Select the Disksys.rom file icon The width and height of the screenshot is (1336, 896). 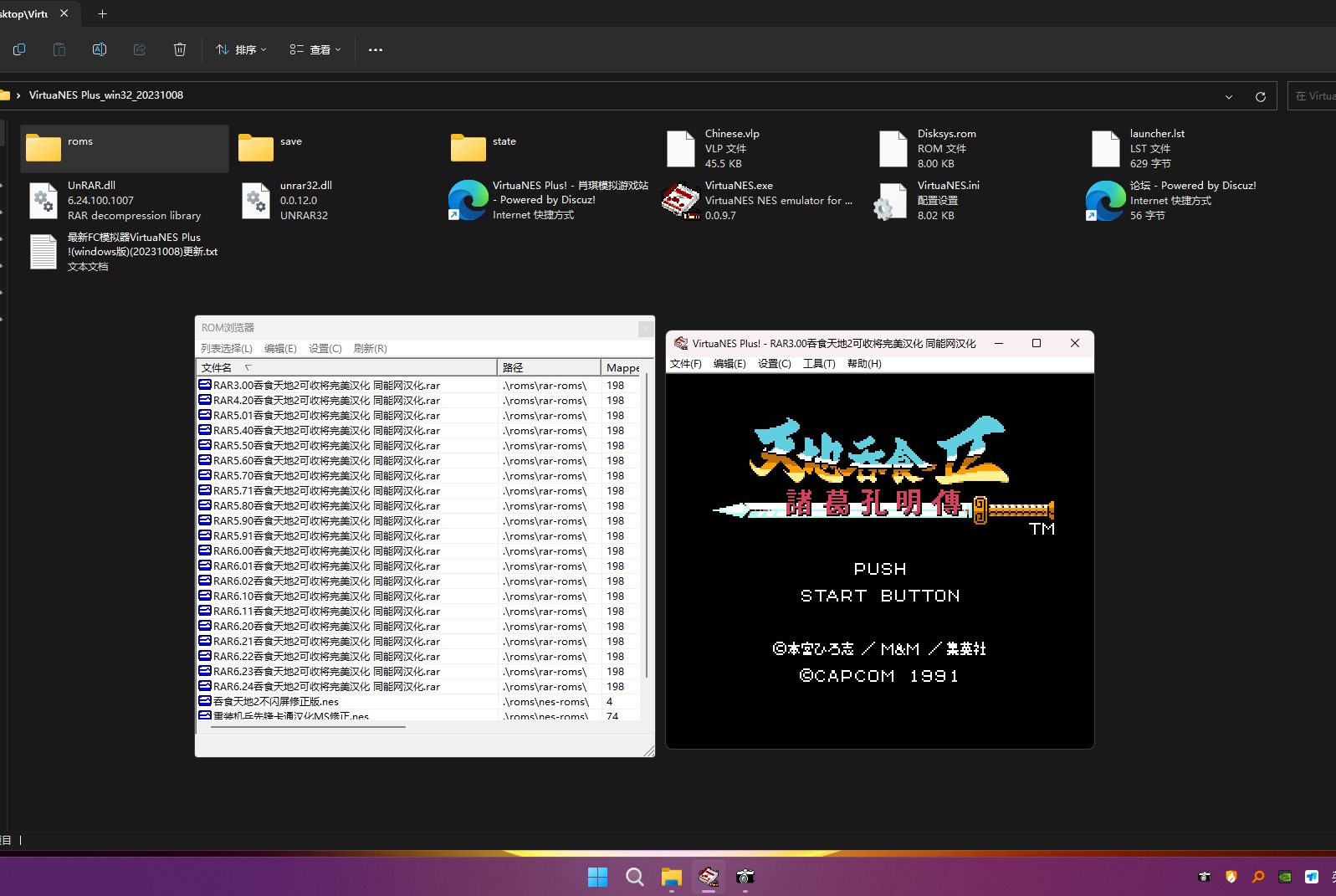click(893, 149)
